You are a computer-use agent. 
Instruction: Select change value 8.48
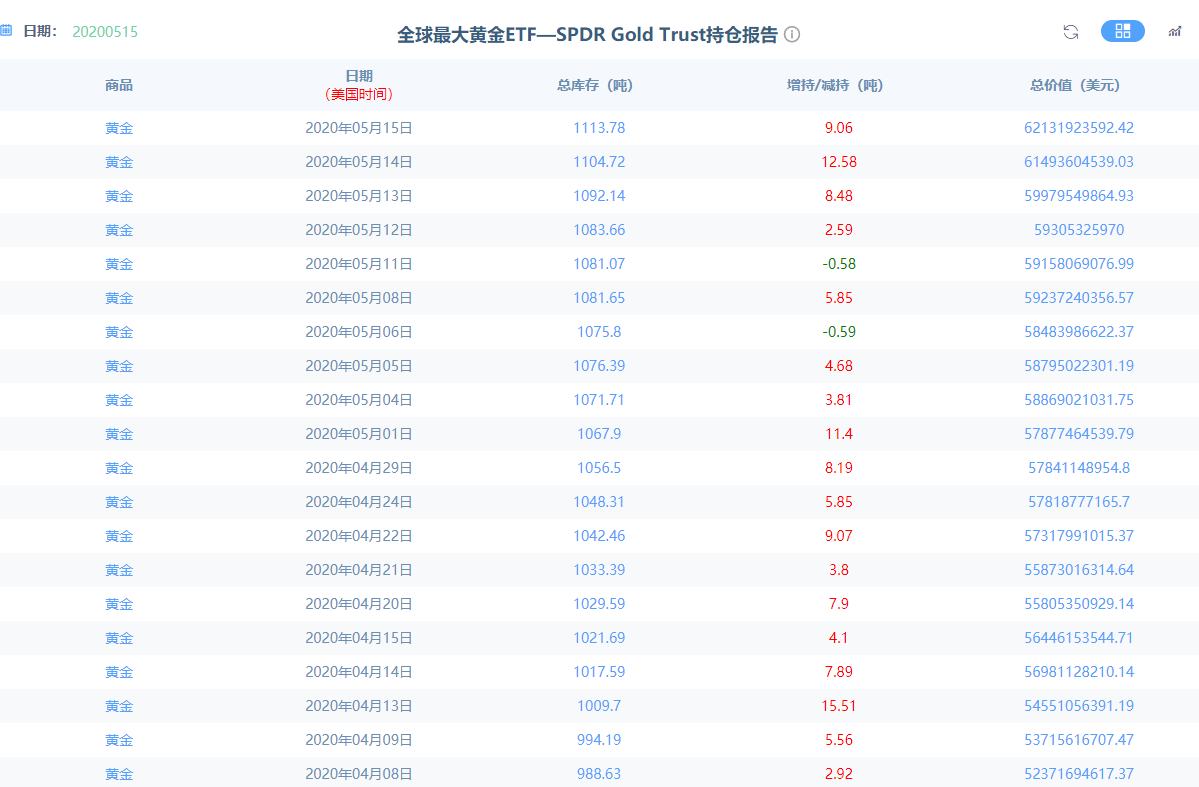click(839, 196)
